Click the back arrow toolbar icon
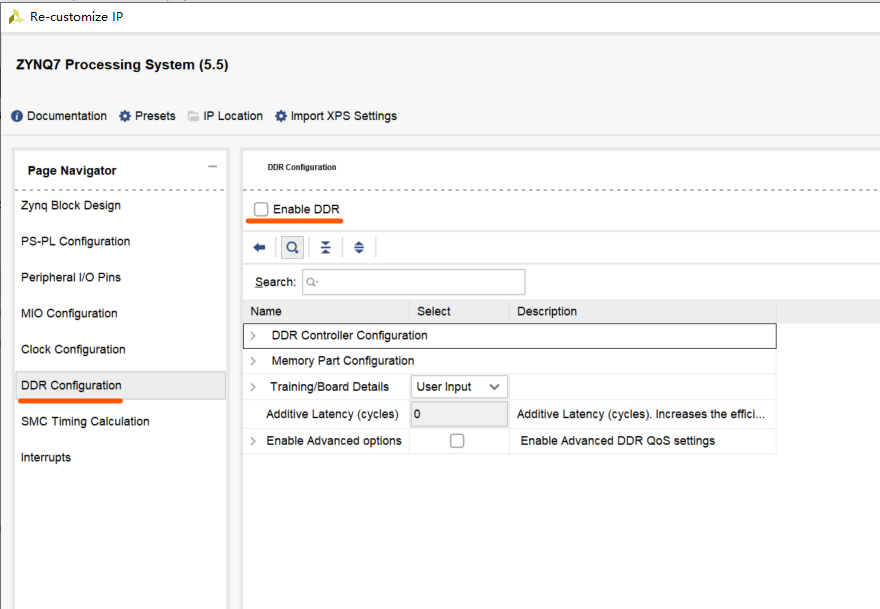 (260, 247)
